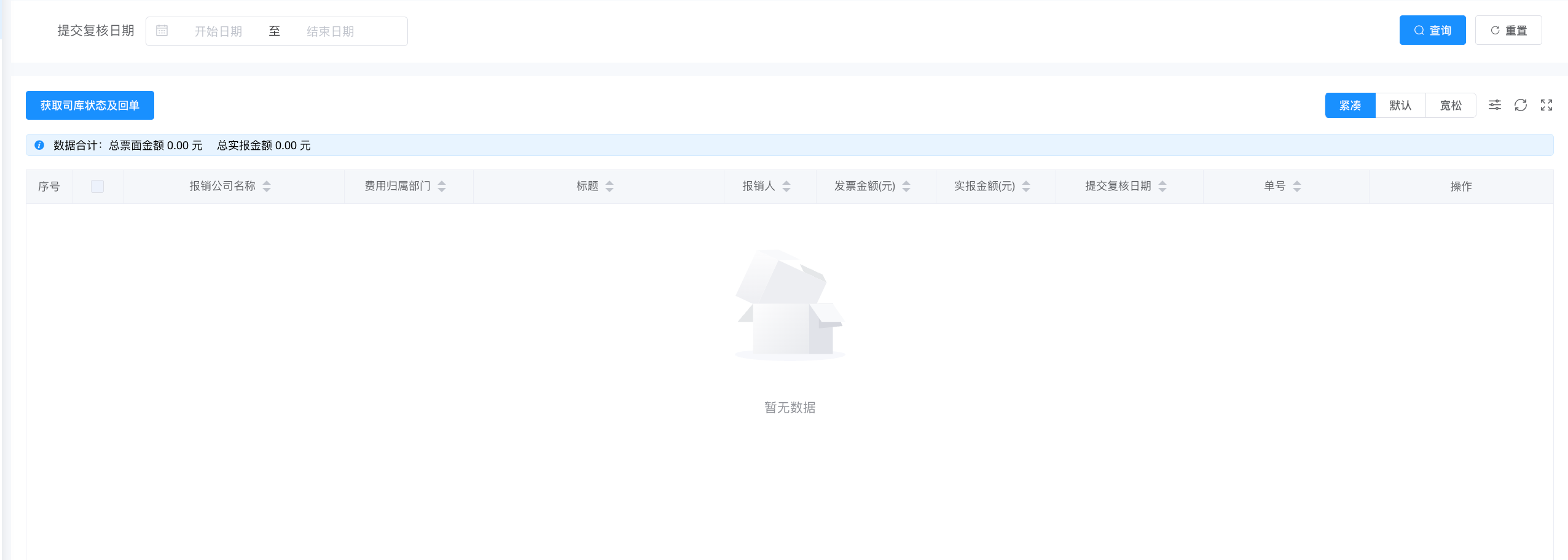Open the column settings icon

click(x=1494, y=105)
